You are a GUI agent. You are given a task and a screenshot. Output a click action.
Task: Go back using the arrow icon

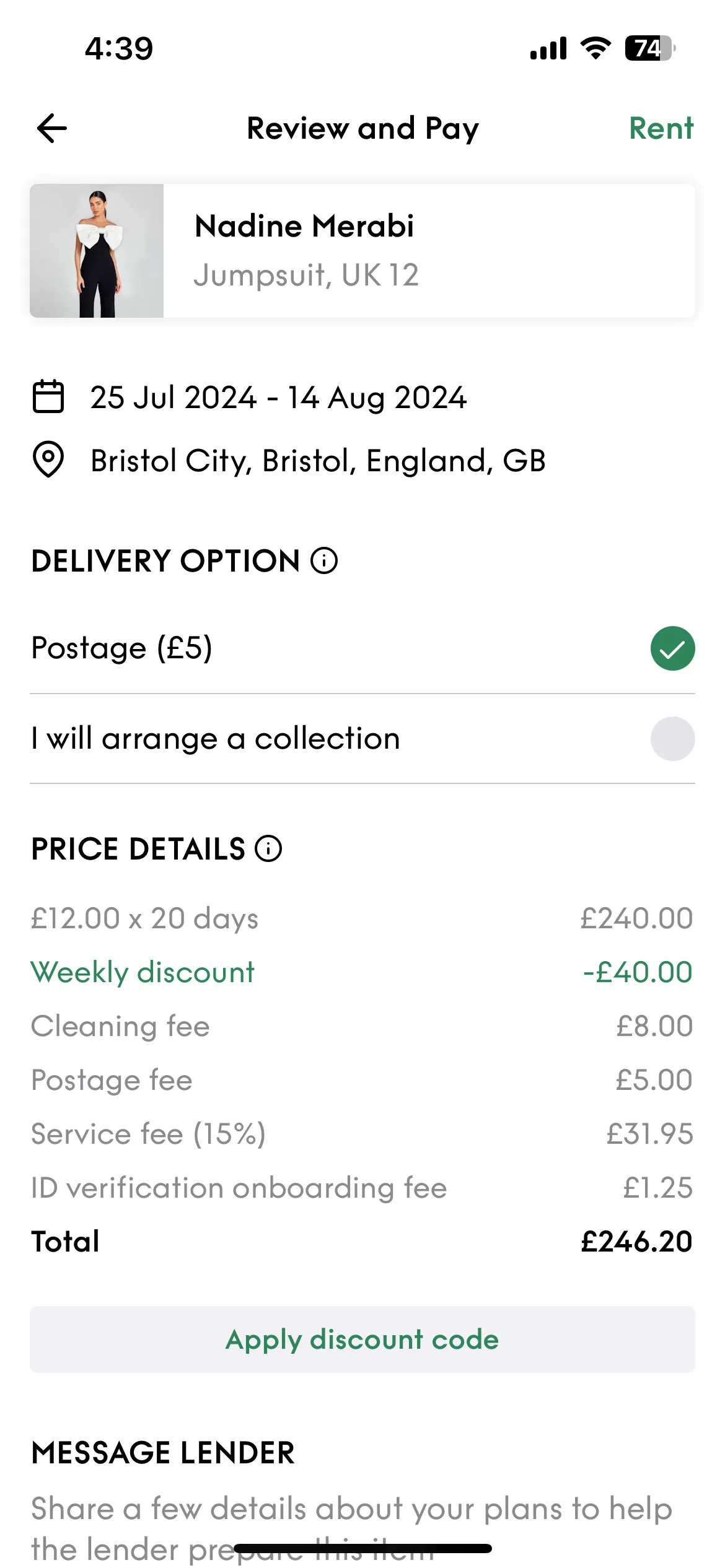tap(52, 128)
